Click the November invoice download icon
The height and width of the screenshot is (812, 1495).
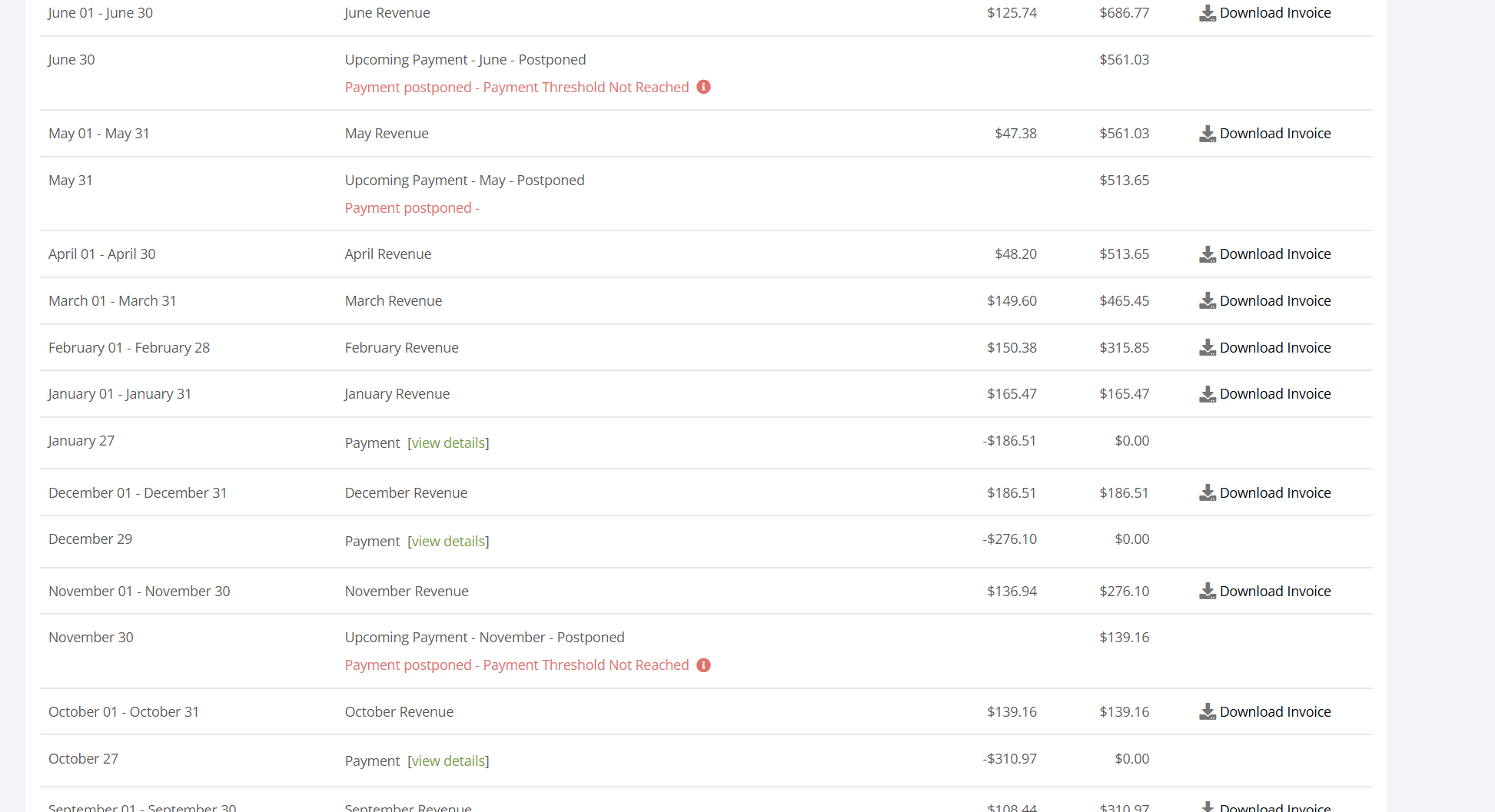pyautogui.click(x=1208, y=592)
